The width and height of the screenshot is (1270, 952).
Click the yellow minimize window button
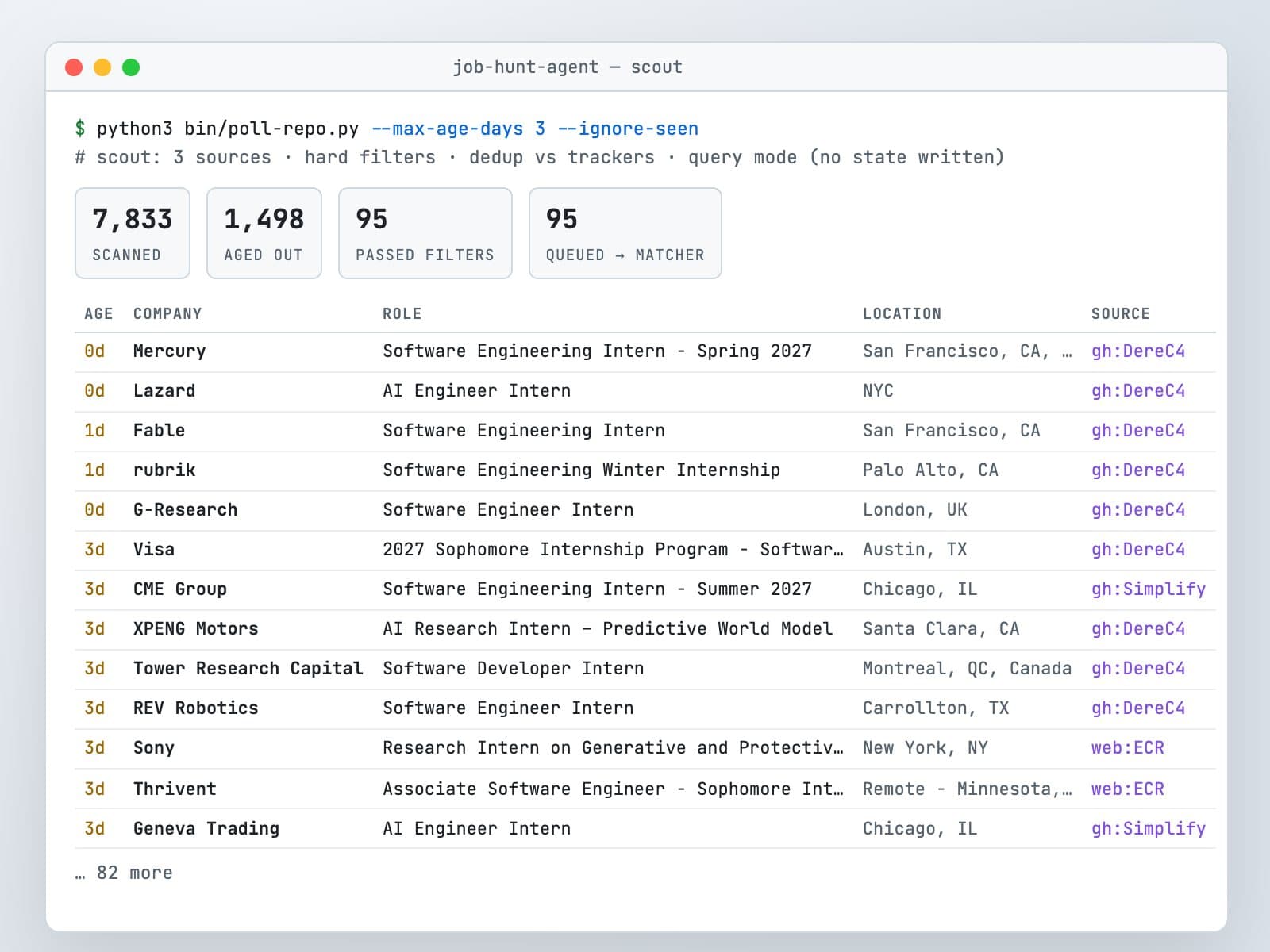[x=102, y=67]
